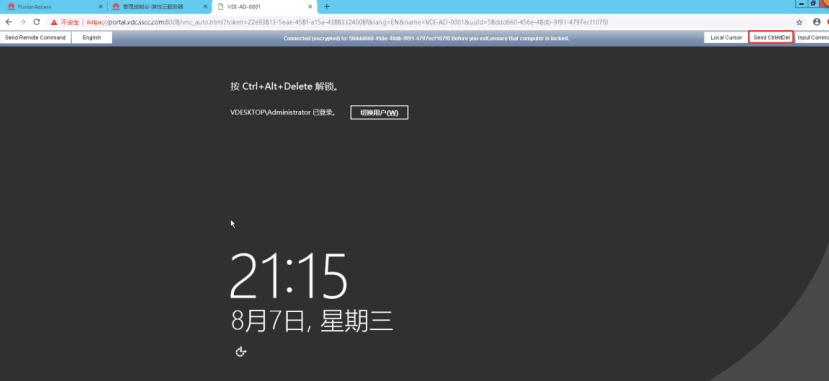
Task: Close the FusionAccess tab
Action: pos(100,7)
